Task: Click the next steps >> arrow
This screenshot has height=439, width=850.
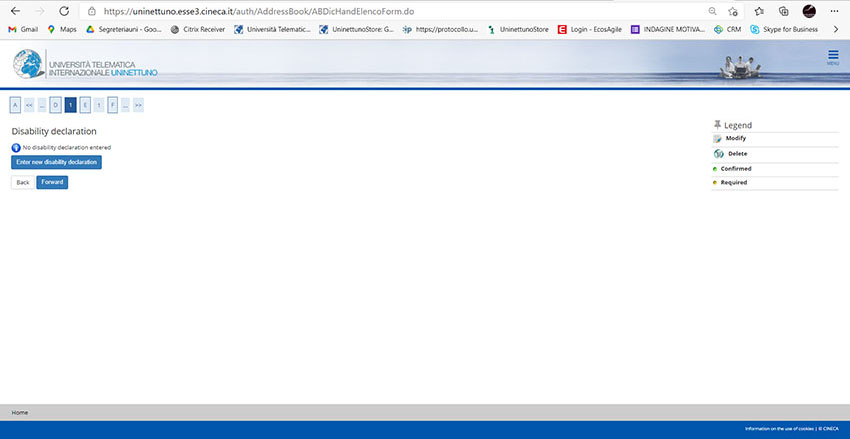Action: pyautogui.click(x=138, y=104)
